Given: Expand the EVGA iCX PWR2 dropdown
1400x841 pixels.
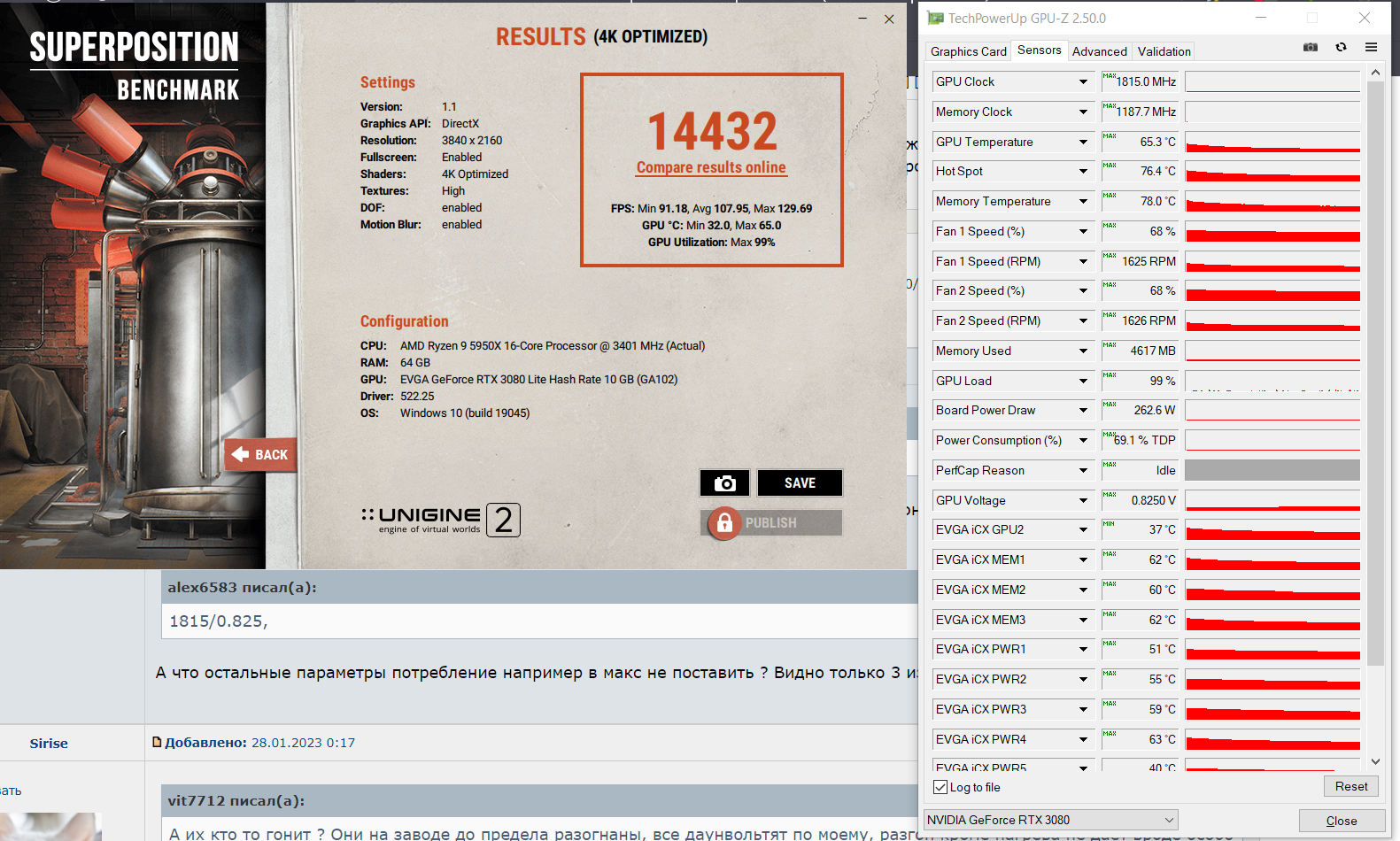Looking at the screenshot, I should [x=1083, y=679].
